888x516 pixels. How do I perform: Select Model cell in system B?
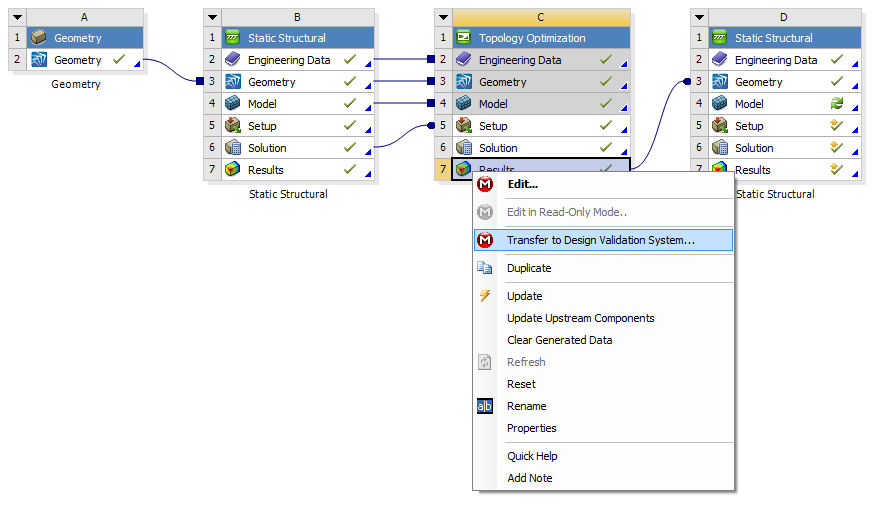298,104
